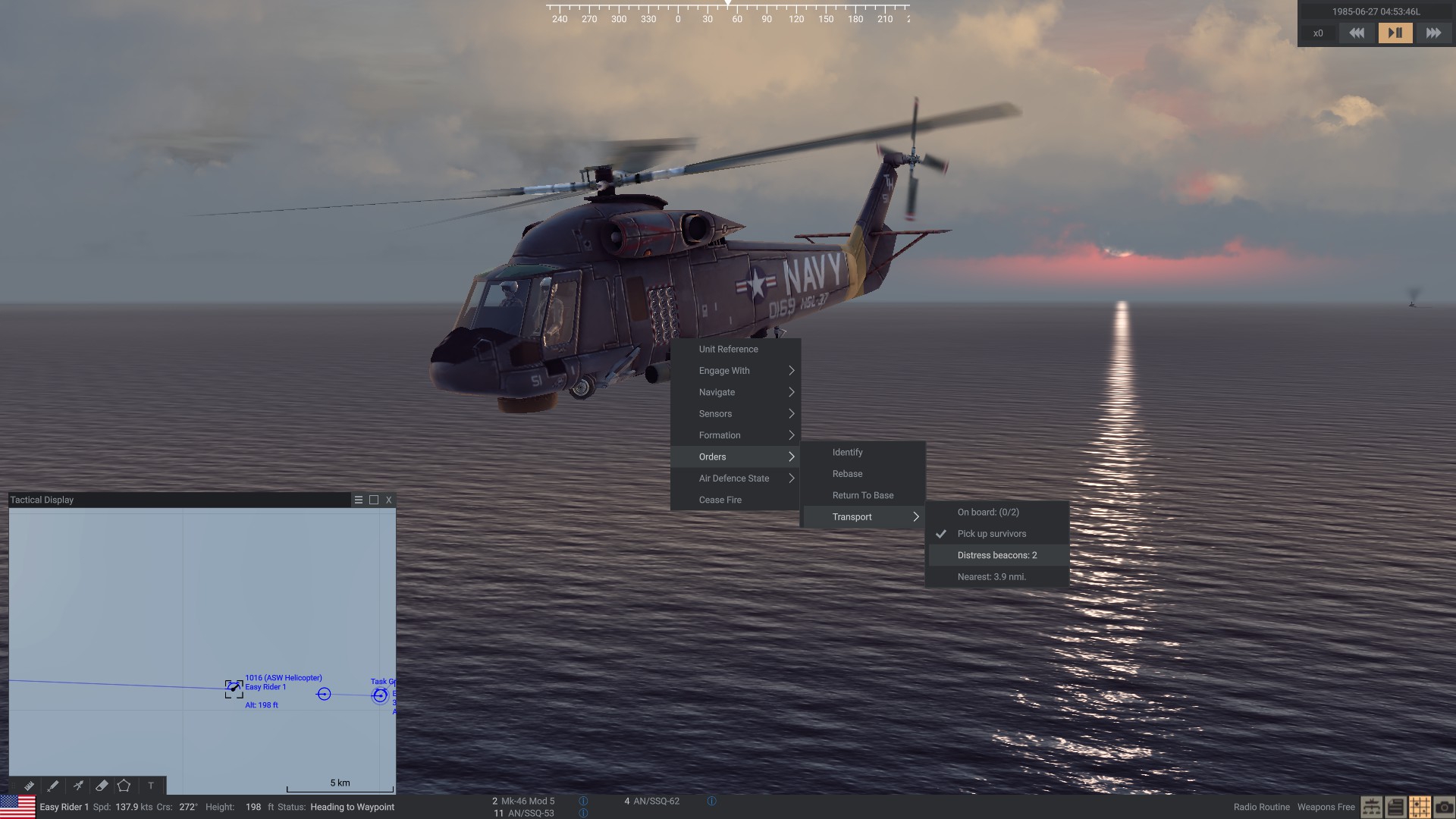
Task: Select the Task Group marker on tactical map
Action: tap(380, 695)
